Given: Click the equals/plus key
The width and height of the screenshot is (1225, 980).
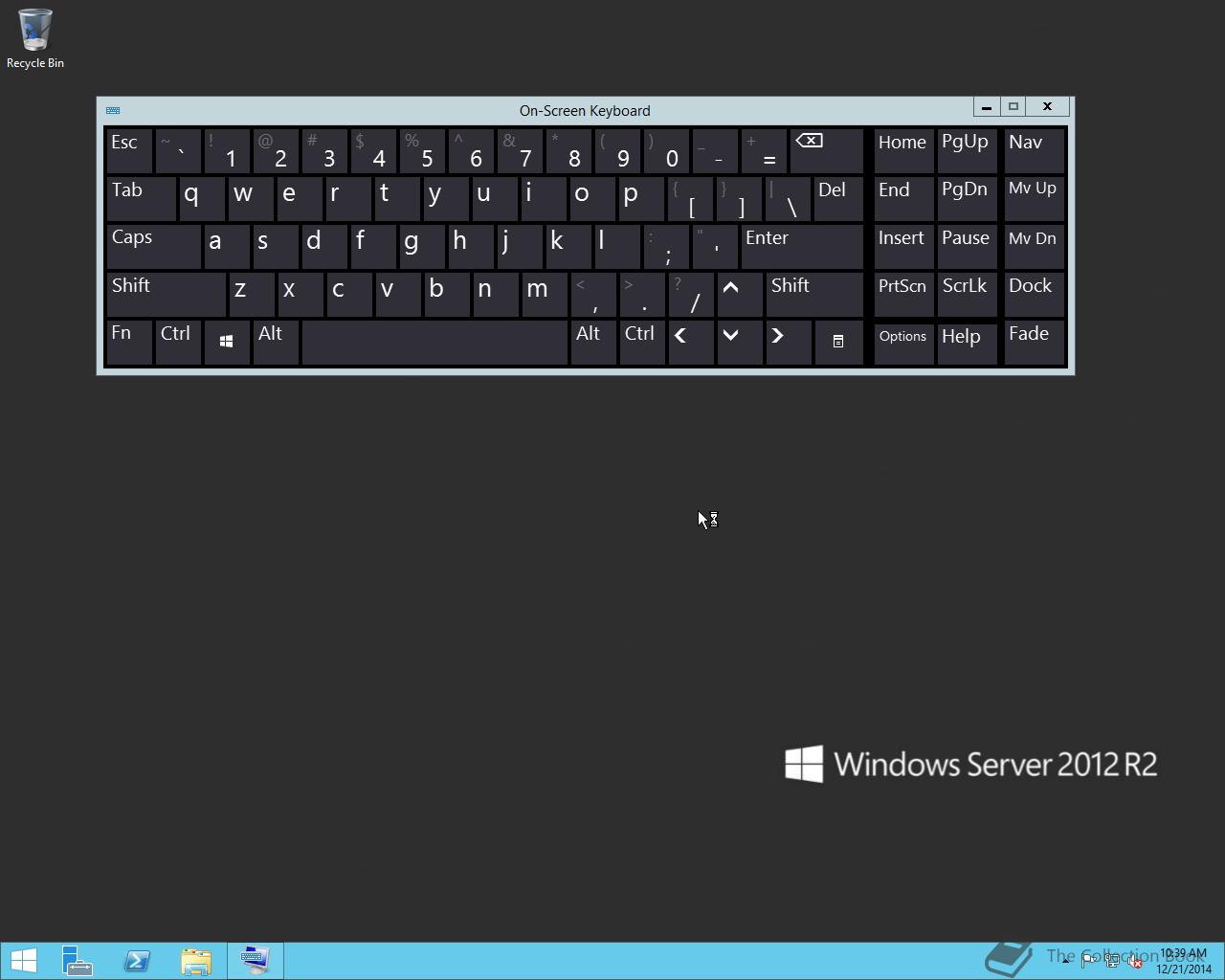Looking at the screenshot, I should [x=764, y=151].
